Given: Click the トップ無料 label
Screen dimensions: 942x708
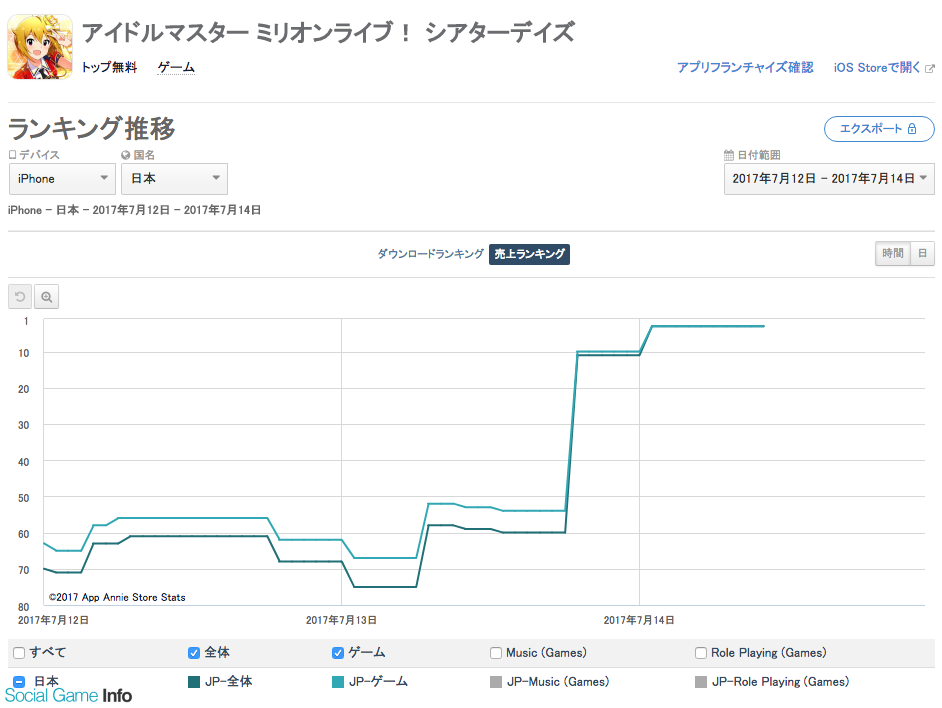Looking at the screenshot, I should pos(109,67).
